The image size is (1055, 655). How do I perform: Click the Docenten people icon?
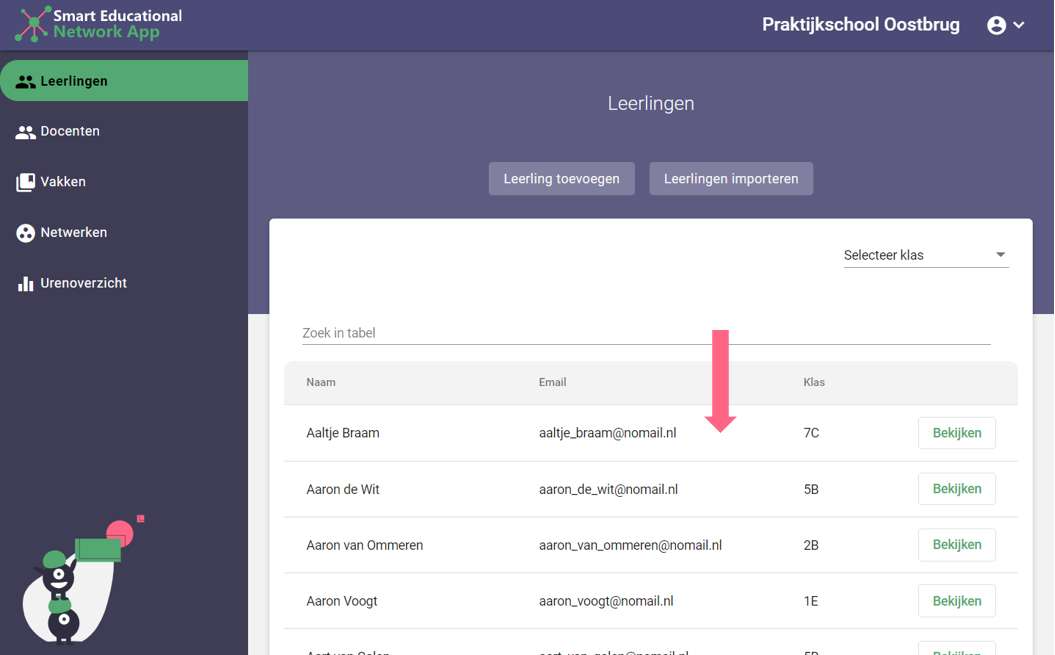click(25, 132)
